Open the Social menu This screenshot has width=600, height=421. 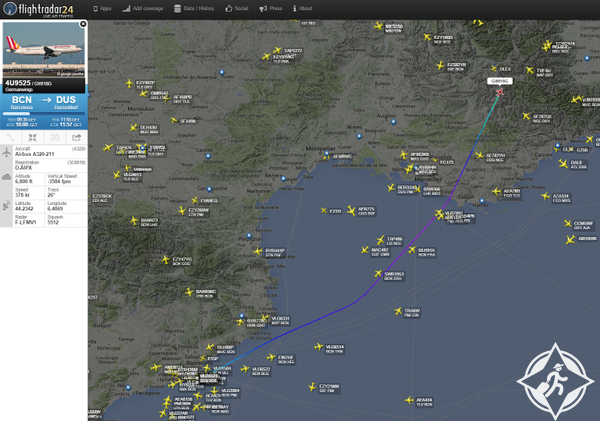pos(236,8)
